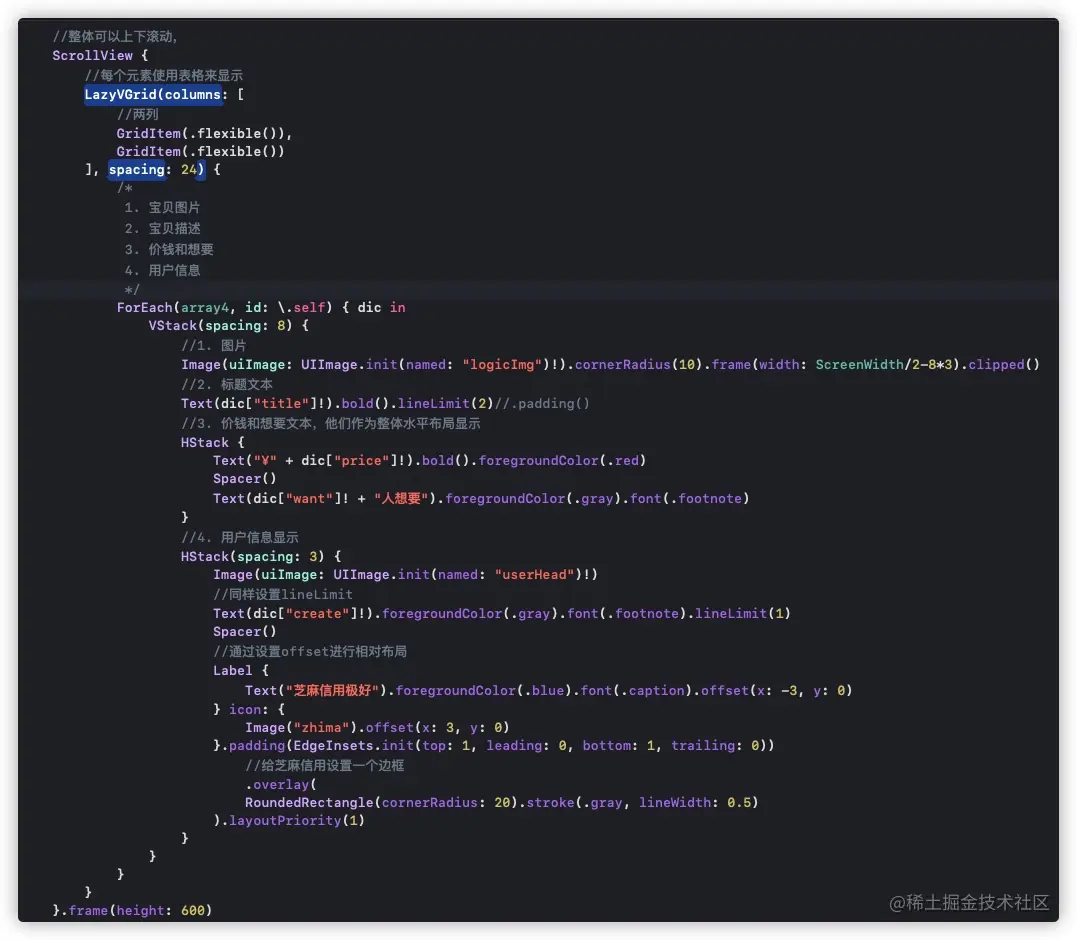This screenshot has height=940, width=1077.
Task: Click the lineLimit(1) modifier
Action: [x=742, y=614]
